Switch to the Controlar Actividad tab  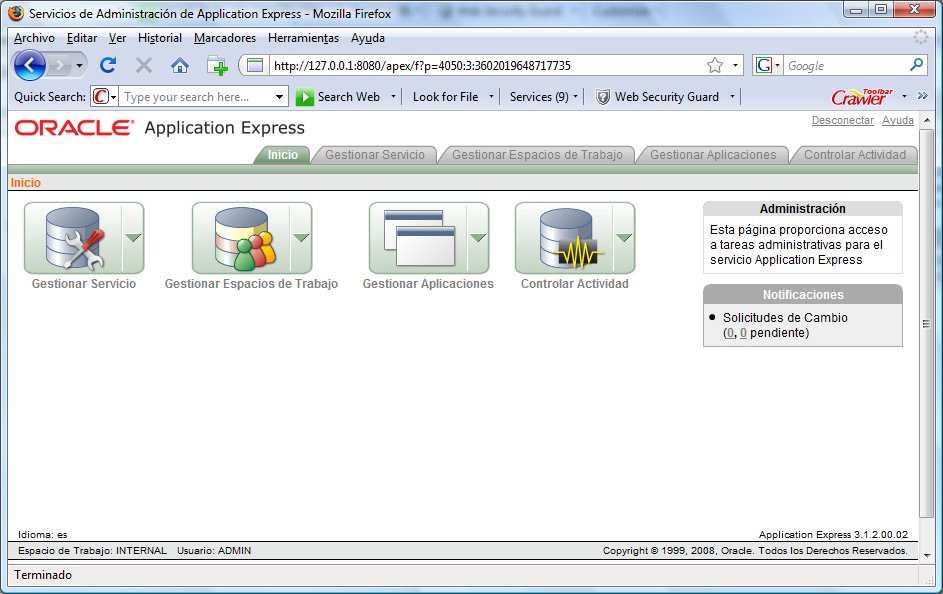855,155
